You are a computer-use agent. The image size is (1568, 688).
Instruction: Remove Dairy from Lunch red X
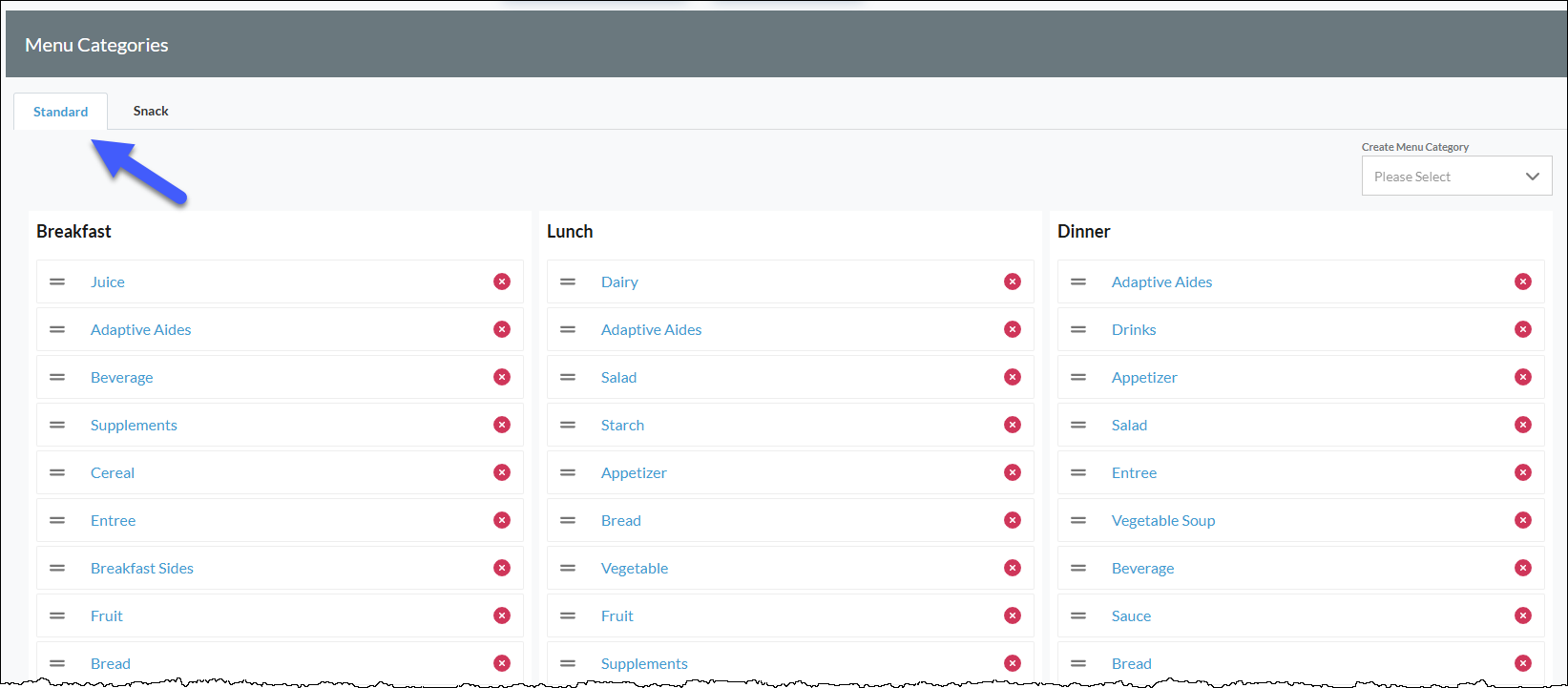tap(1013, 281)
